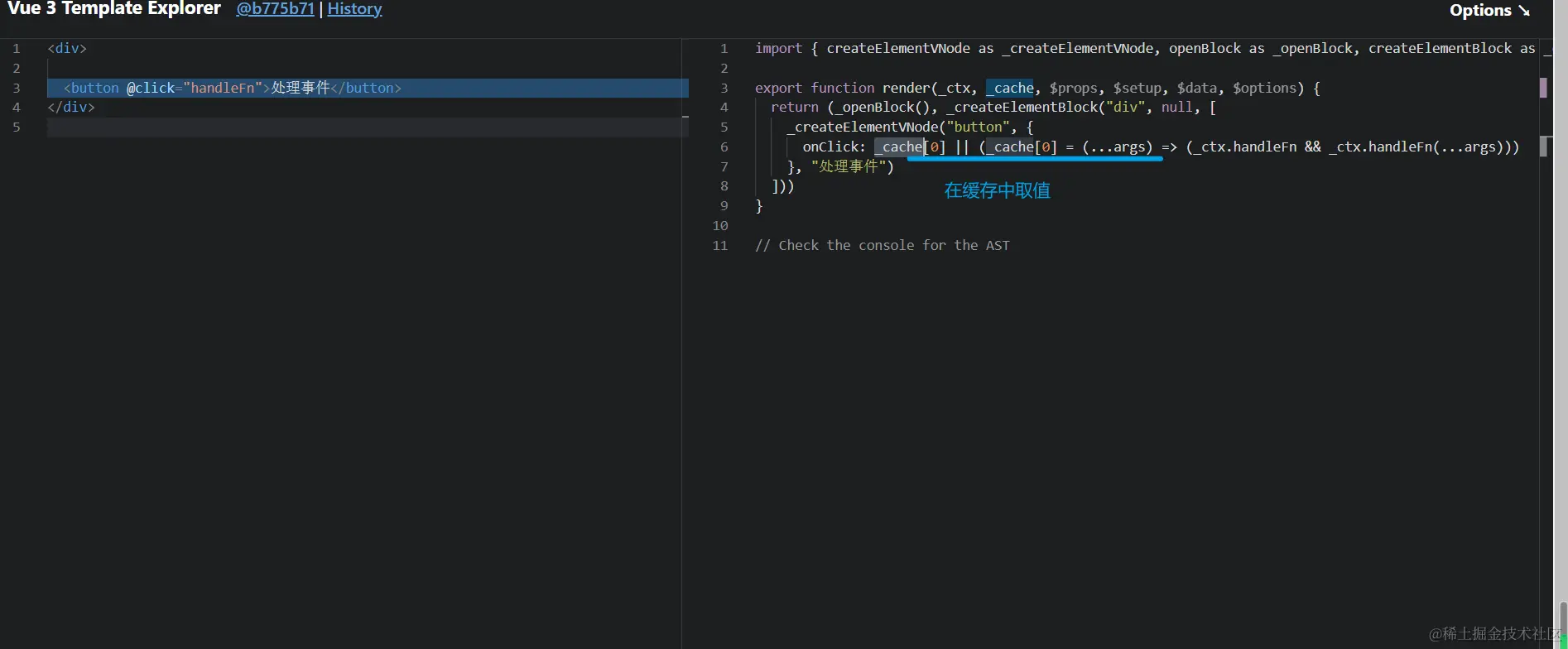Click the _openBlock() call in the return statement
The height and width of the screenshot is (649, 1568).
(x=883, y=107)
